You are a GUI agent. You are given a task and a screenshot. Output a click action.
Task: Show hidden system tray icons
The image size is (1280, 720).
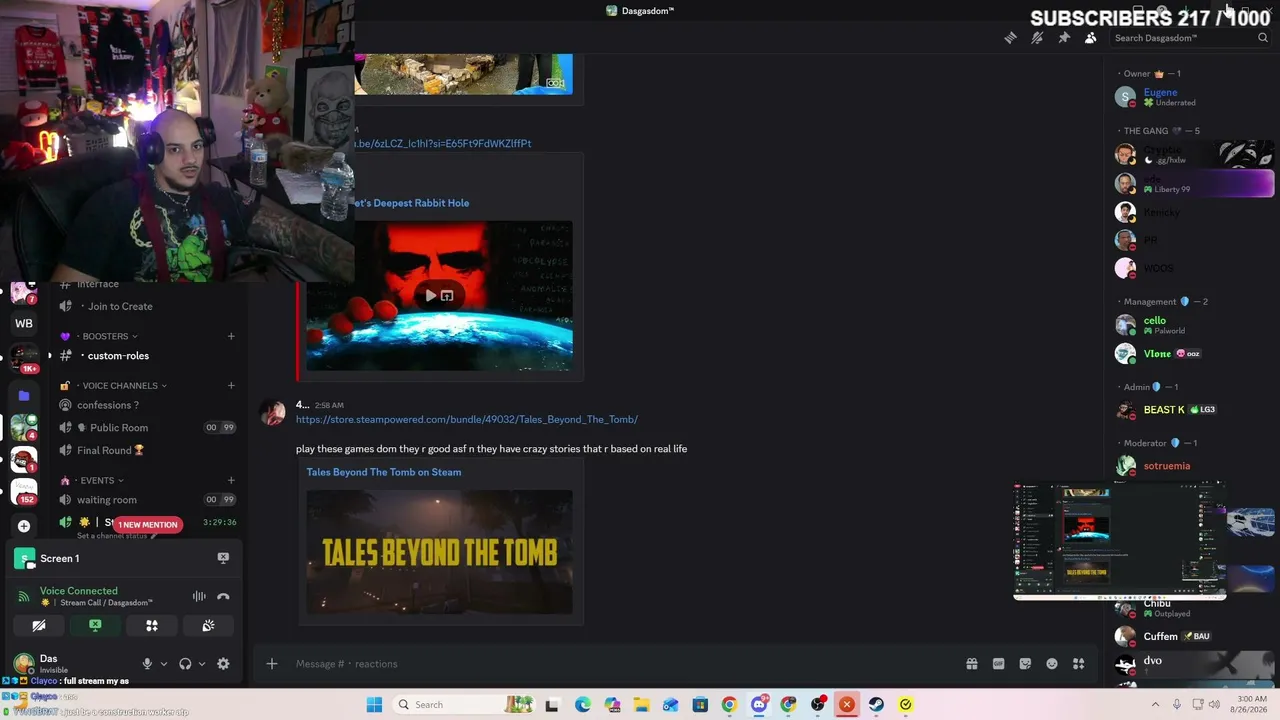pyautogui.click(x=1155, y=705)
